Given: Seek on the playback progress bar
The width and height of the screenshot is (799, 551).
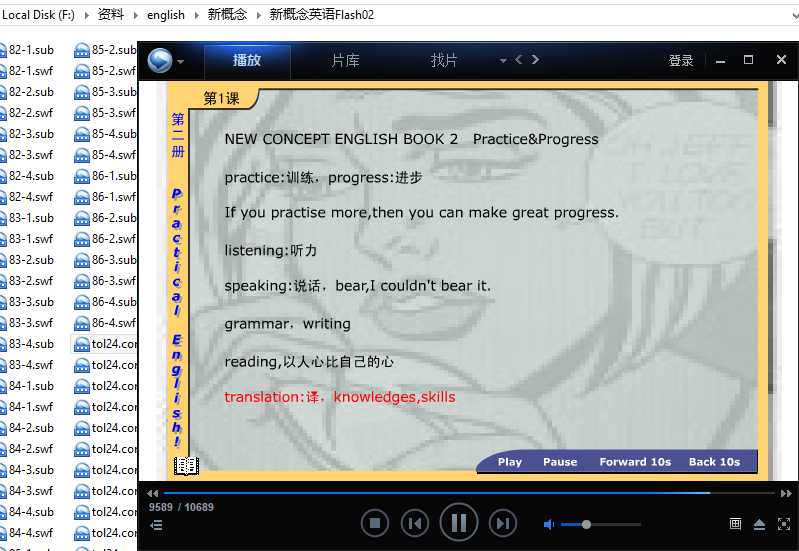Looking at the screenshot, I should point(469,493).
